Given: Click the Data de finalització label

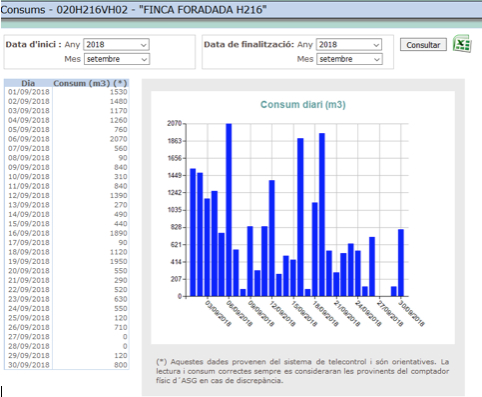Looking at the screenshot, I should pyautogui.click(x=249, y=44).
